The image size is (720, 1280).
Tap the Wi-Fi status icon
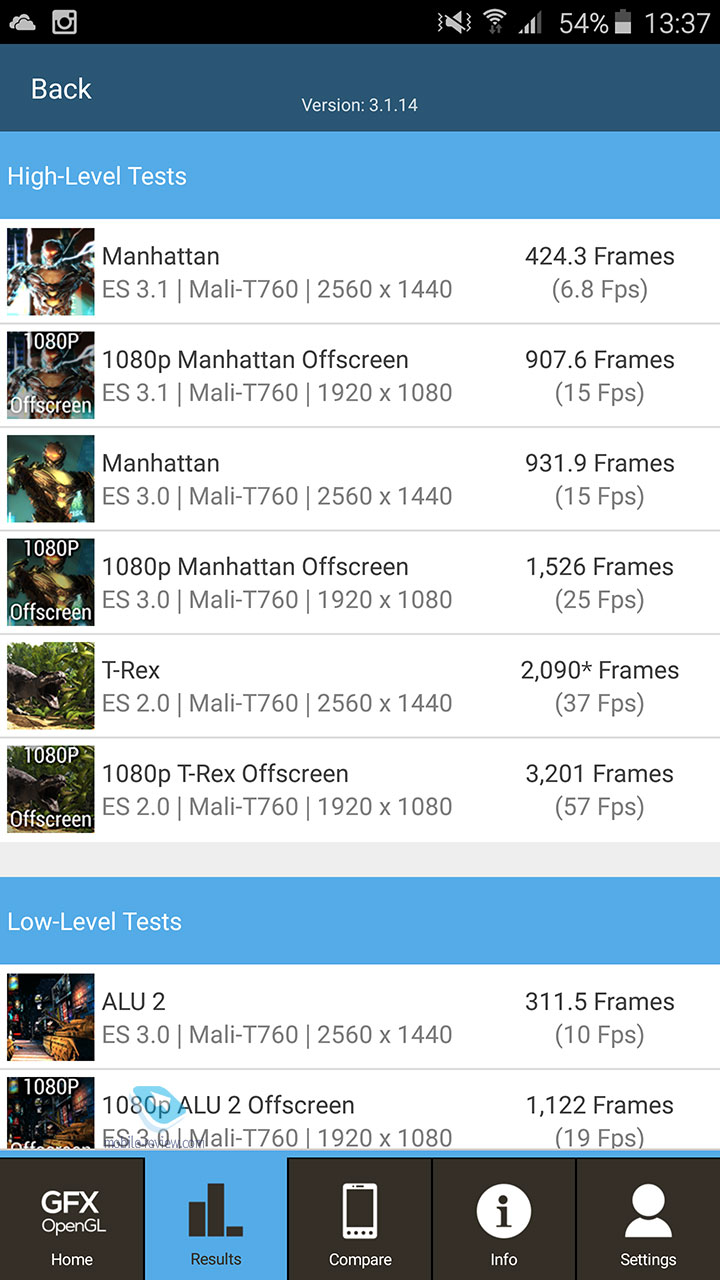pos(494,22)
